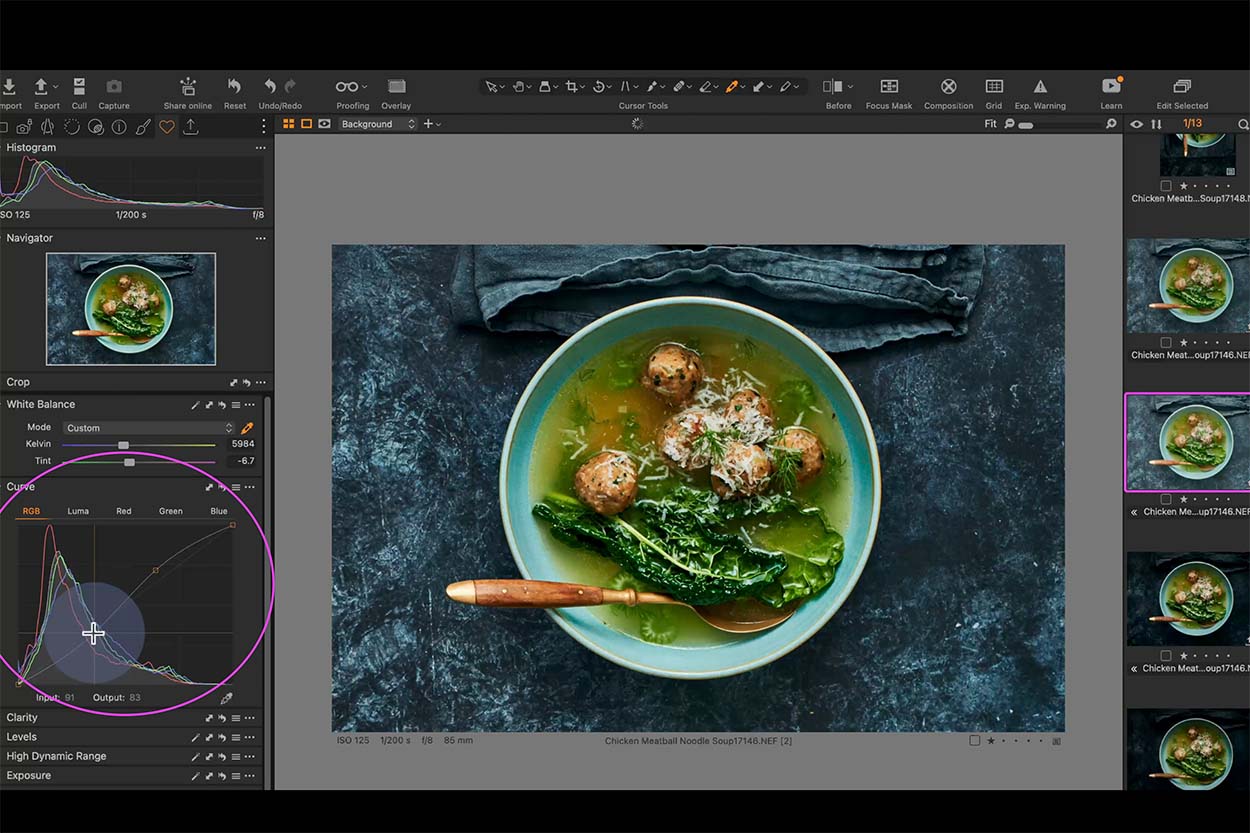Image resolution: width=1250 pixels, height=833 pixels.
Task: Select the White Balance eyedropper picker
Action: [x=247, y=426]
